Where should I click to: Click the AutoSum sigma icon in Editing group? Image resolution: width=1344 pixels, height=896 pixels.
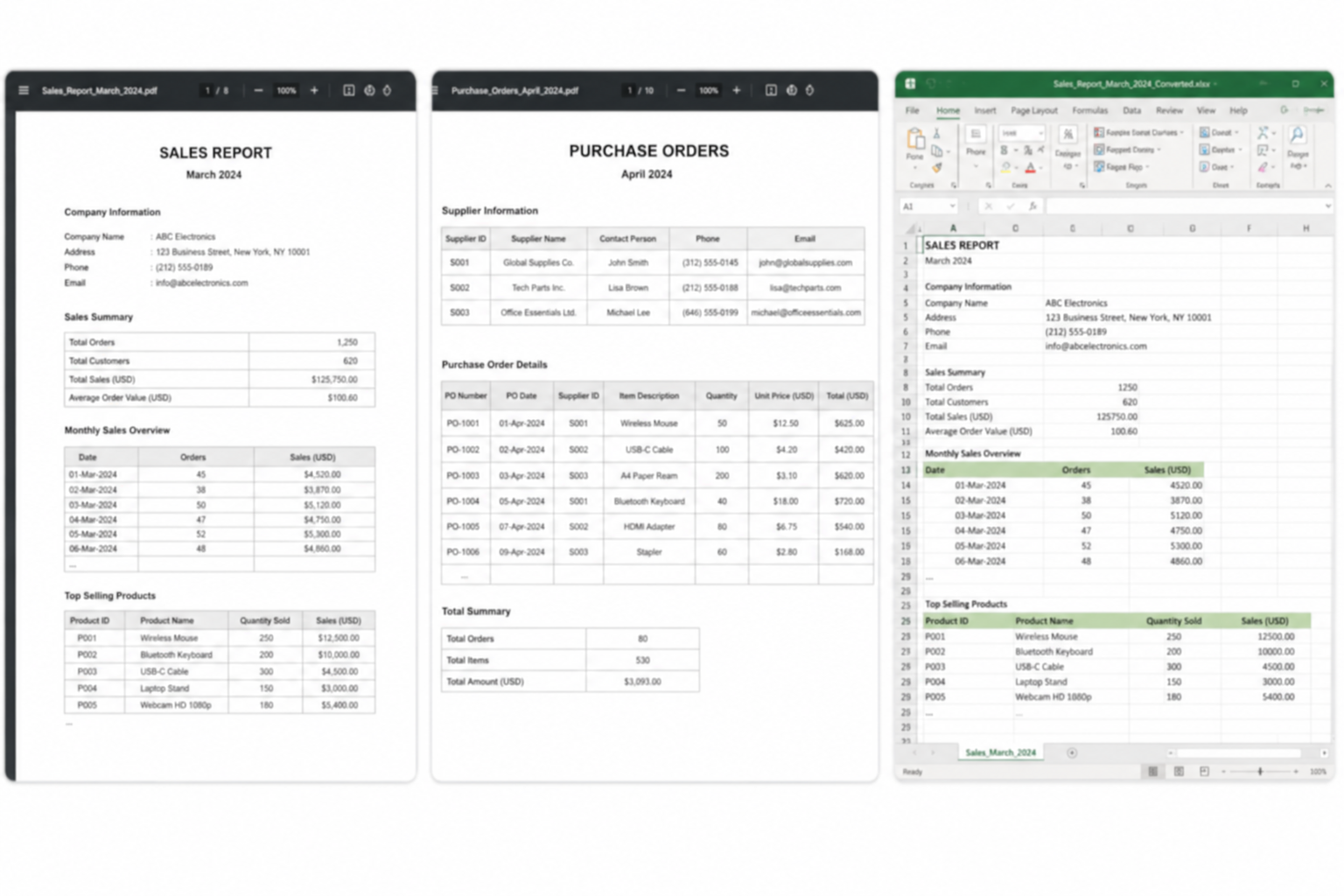tap(1263, 133)
